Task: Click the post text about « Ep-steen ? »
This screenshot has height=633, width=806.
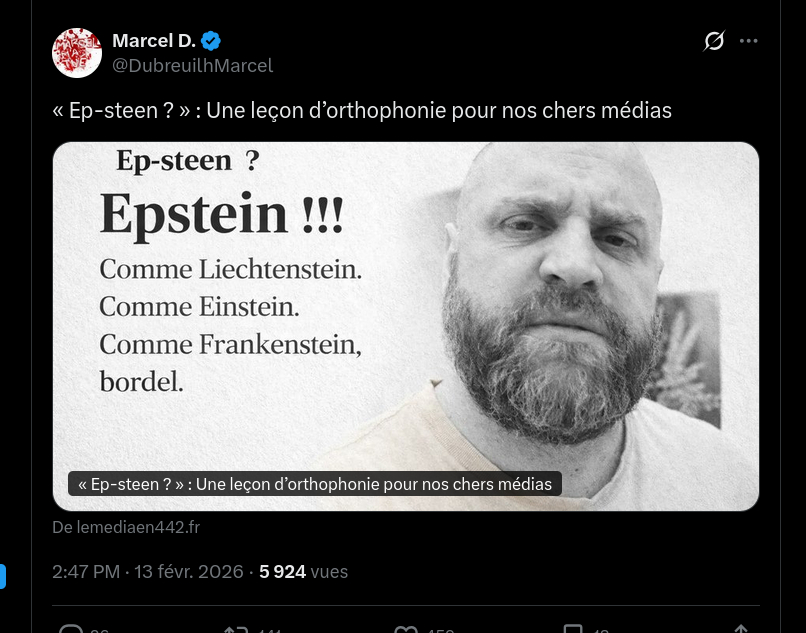Action: [x=361, y=110]
